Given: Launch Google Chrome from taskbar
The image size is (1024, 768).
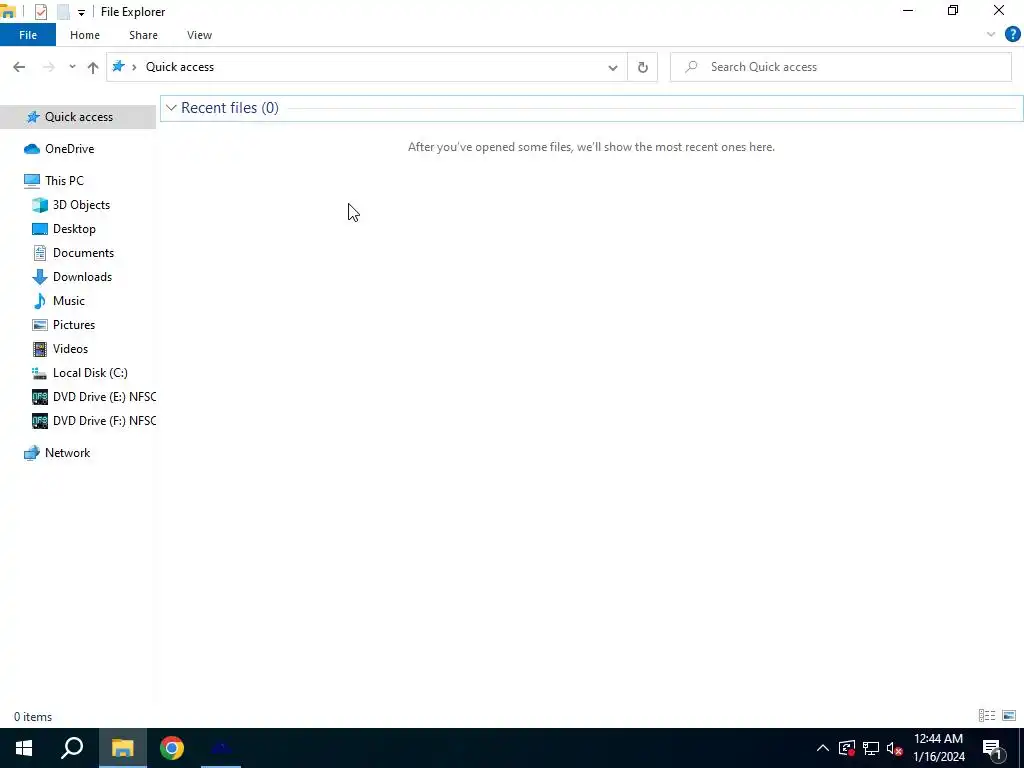Looking at the screenshot, I should coord(172,748).
